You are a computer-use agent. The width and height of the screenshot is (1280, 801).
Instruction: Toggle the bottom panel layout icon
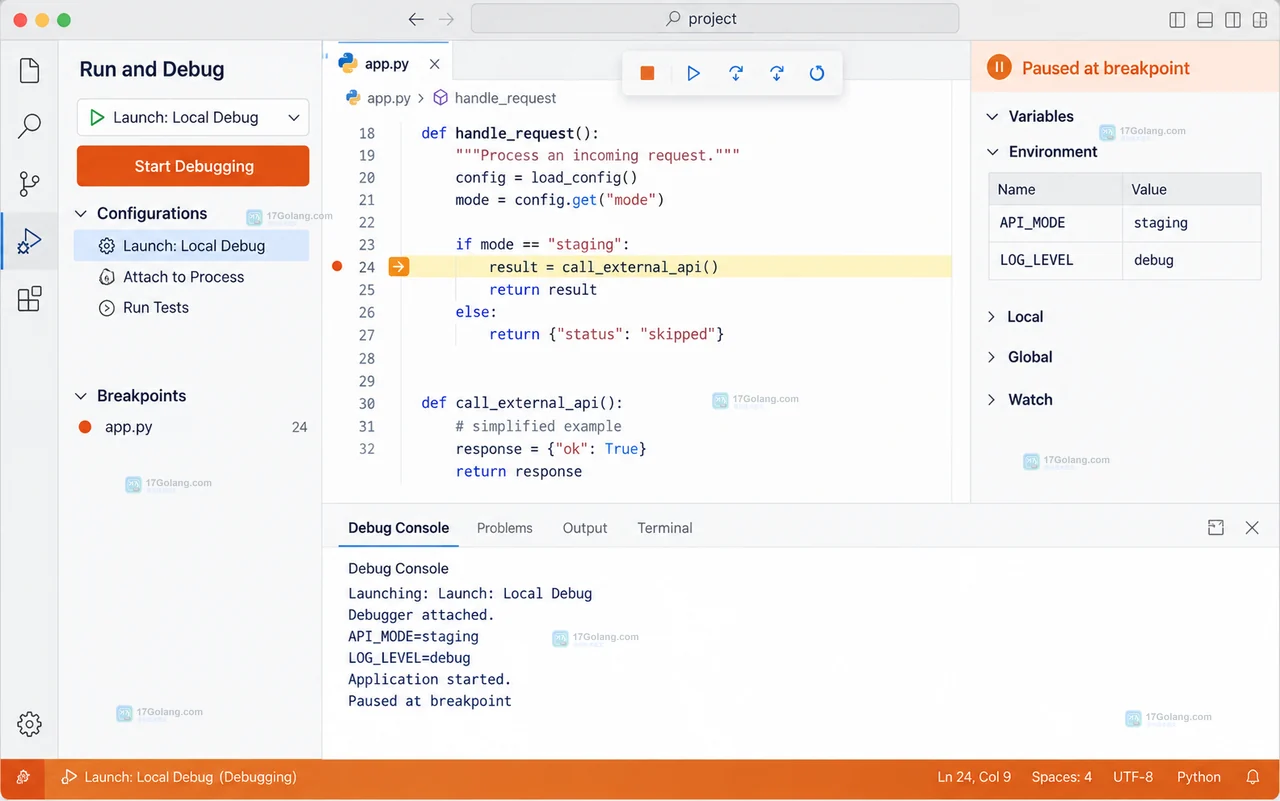(x=1205, y=20)
